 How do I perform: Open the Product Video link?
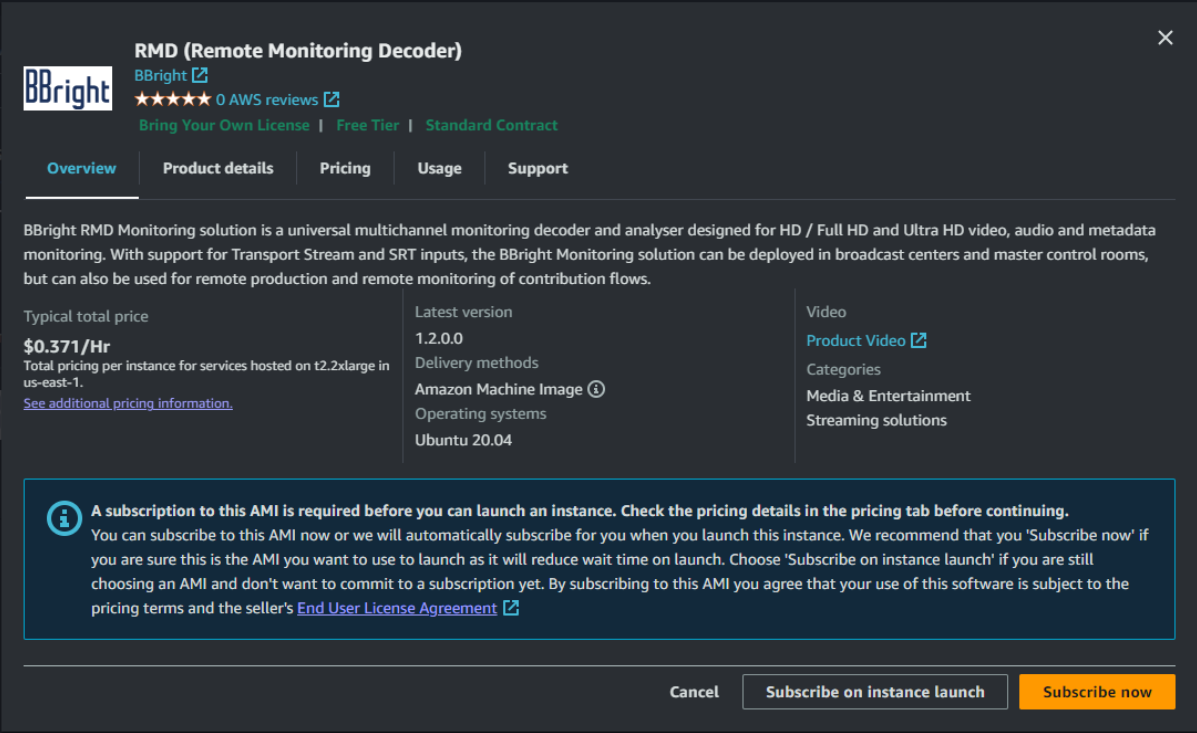856,341
